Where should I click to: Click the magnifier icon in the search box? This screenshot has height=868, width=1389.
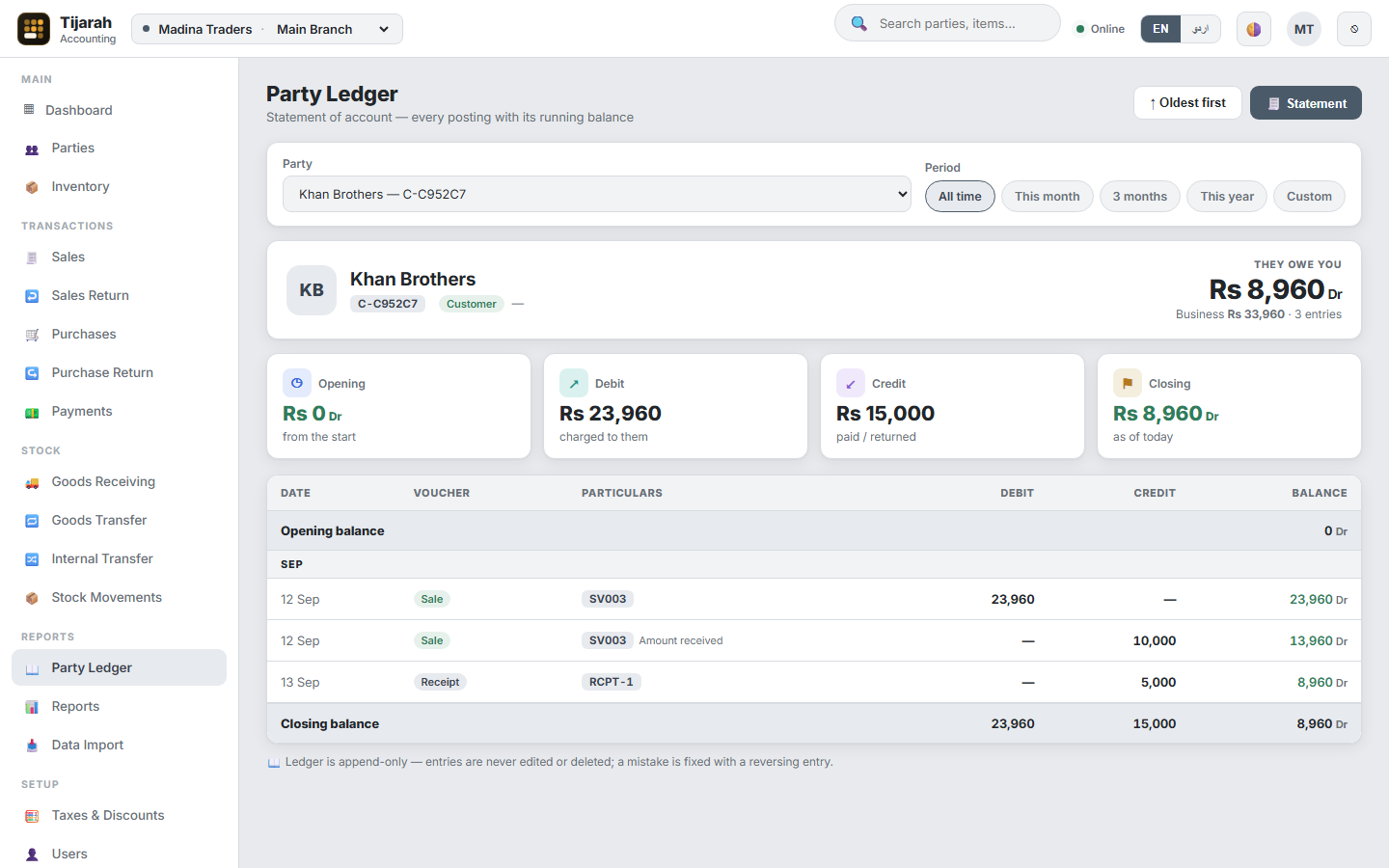[858, 23]
